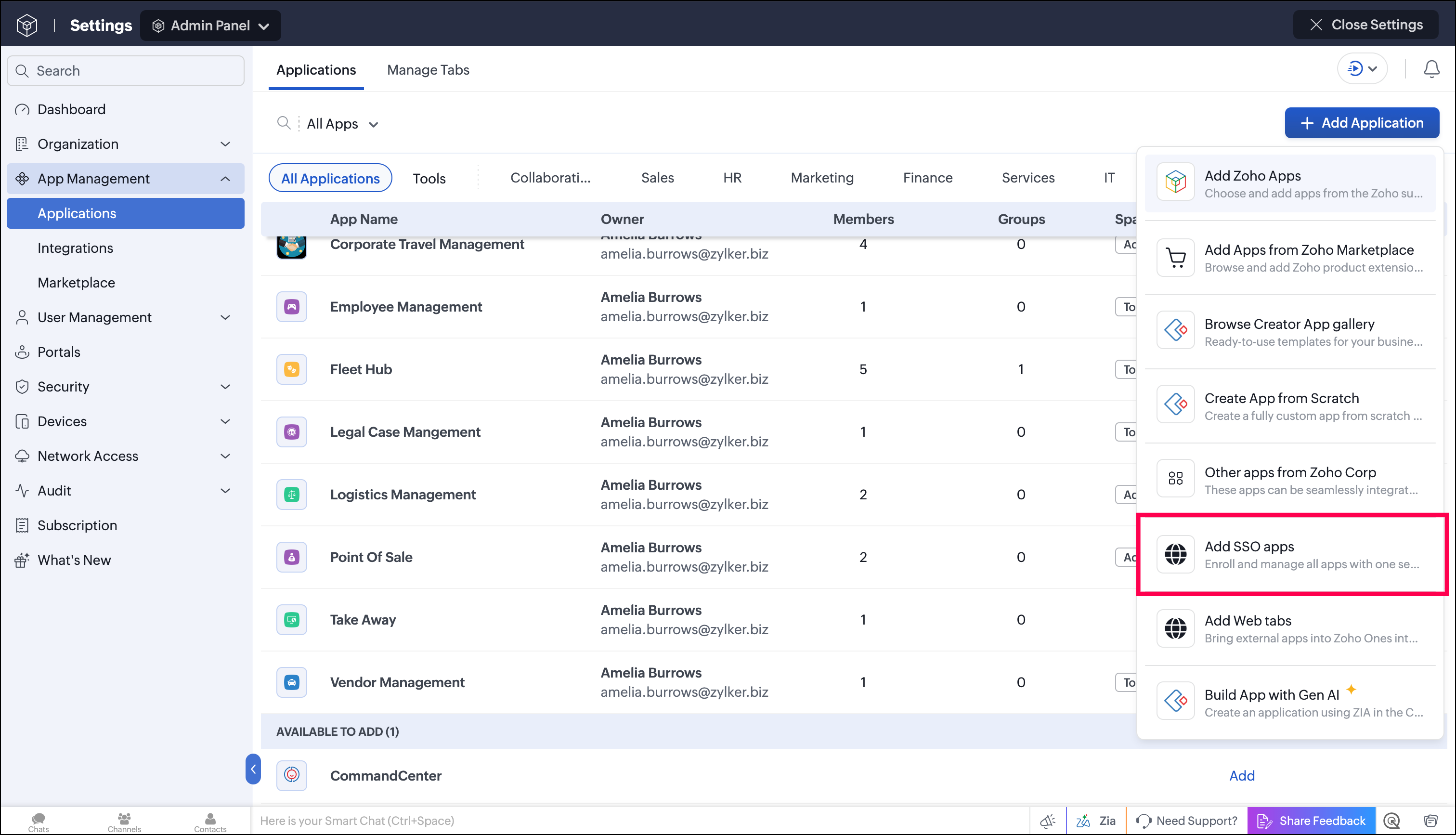
Task: Click the Take Away app icon
Action: pyautogui.click(x=291, y=619)
